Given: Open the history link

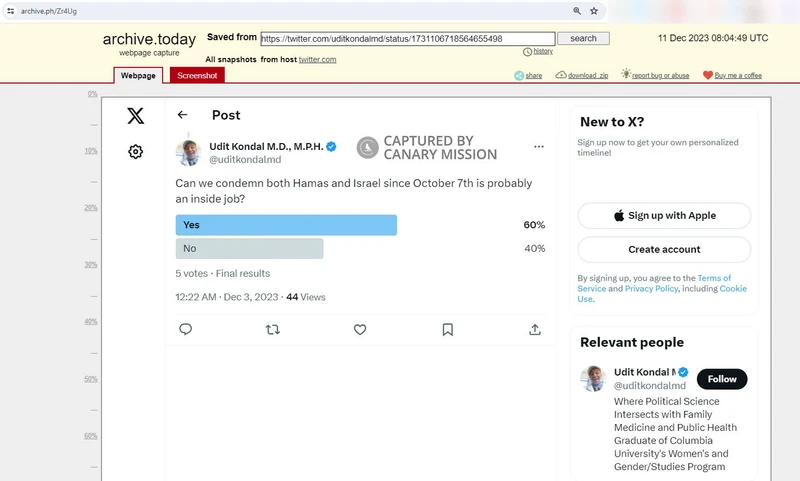Looking at the screenshot, I should [542, 51].
